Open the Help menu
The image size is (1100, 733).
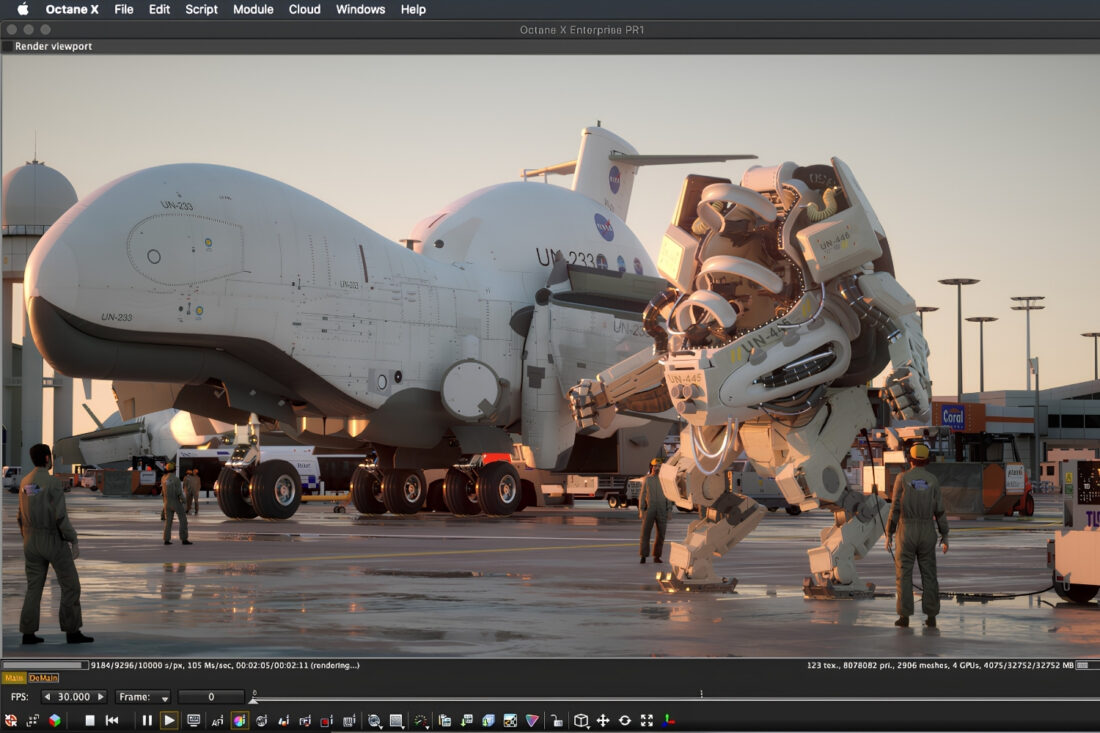[413, 9]
